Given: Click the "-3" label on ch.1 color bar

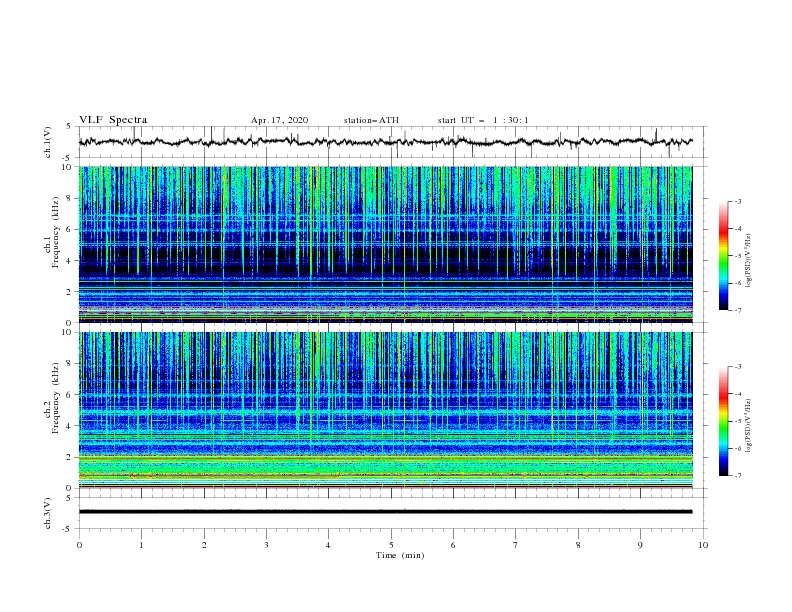Looking at the screenshot, I should 737,202.
